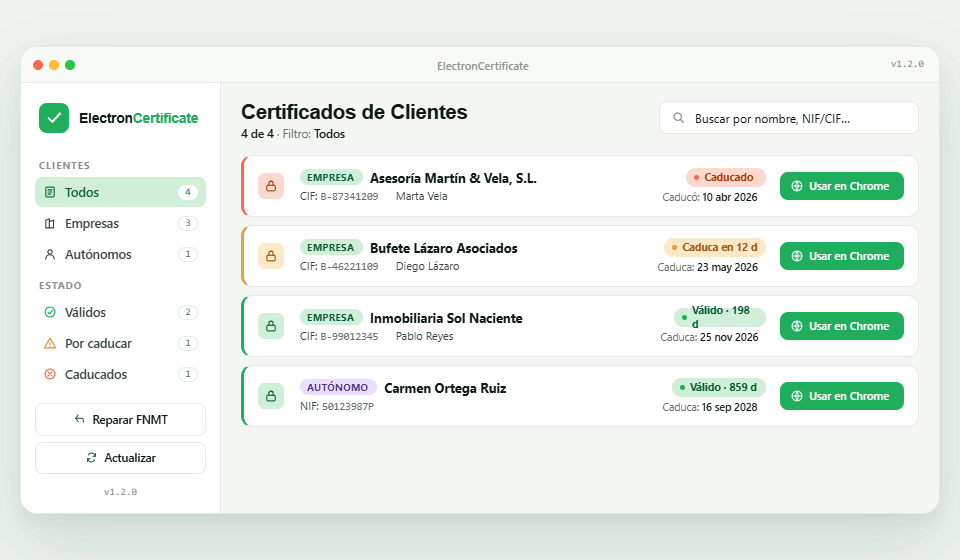
Task: Click the document icon next to Todos
Action: (50, 192)
